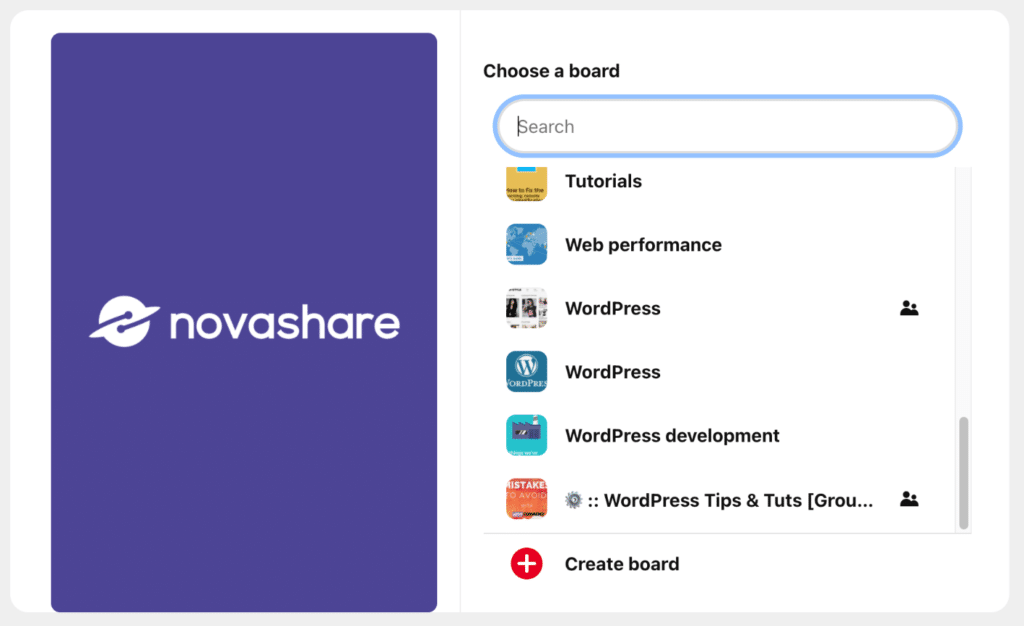Image resolution: width=1024 pixels, height=626 pixels.
Task: Click the board list scrollbar thumb
Action: click(963, 473)
